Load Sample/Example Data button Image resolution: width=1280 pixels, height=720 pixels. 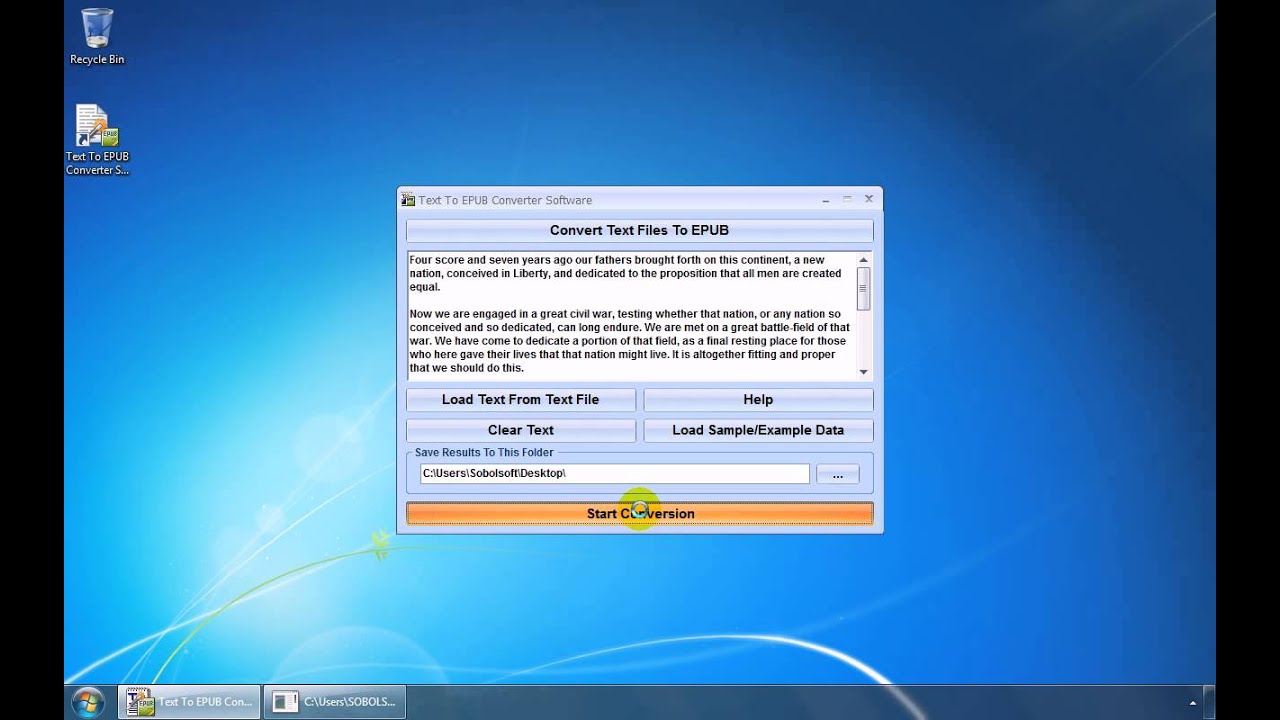click(x=758, y=430)
